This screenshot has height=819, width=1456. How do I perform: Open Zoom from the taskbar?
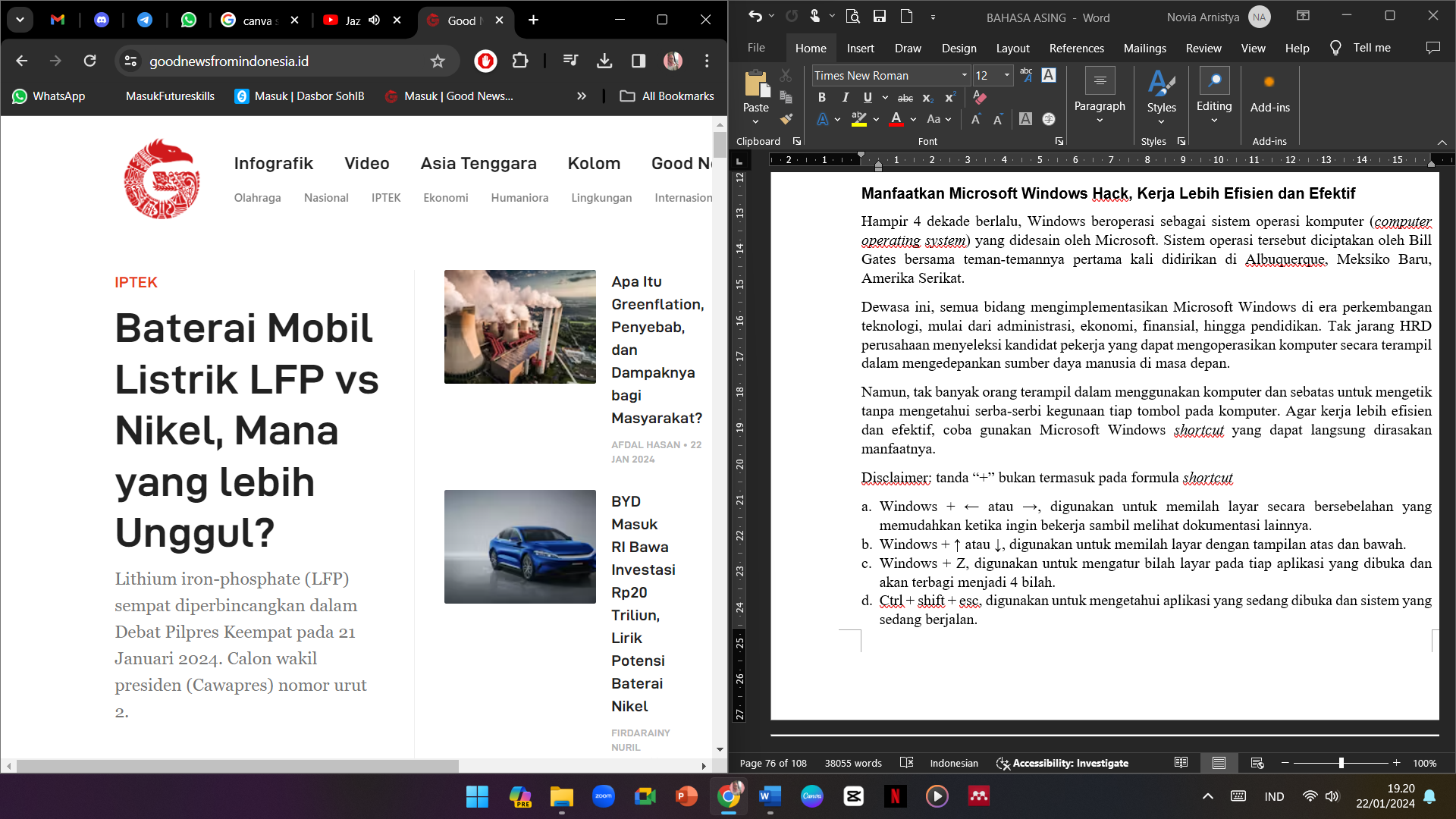(x=604, y=796)
